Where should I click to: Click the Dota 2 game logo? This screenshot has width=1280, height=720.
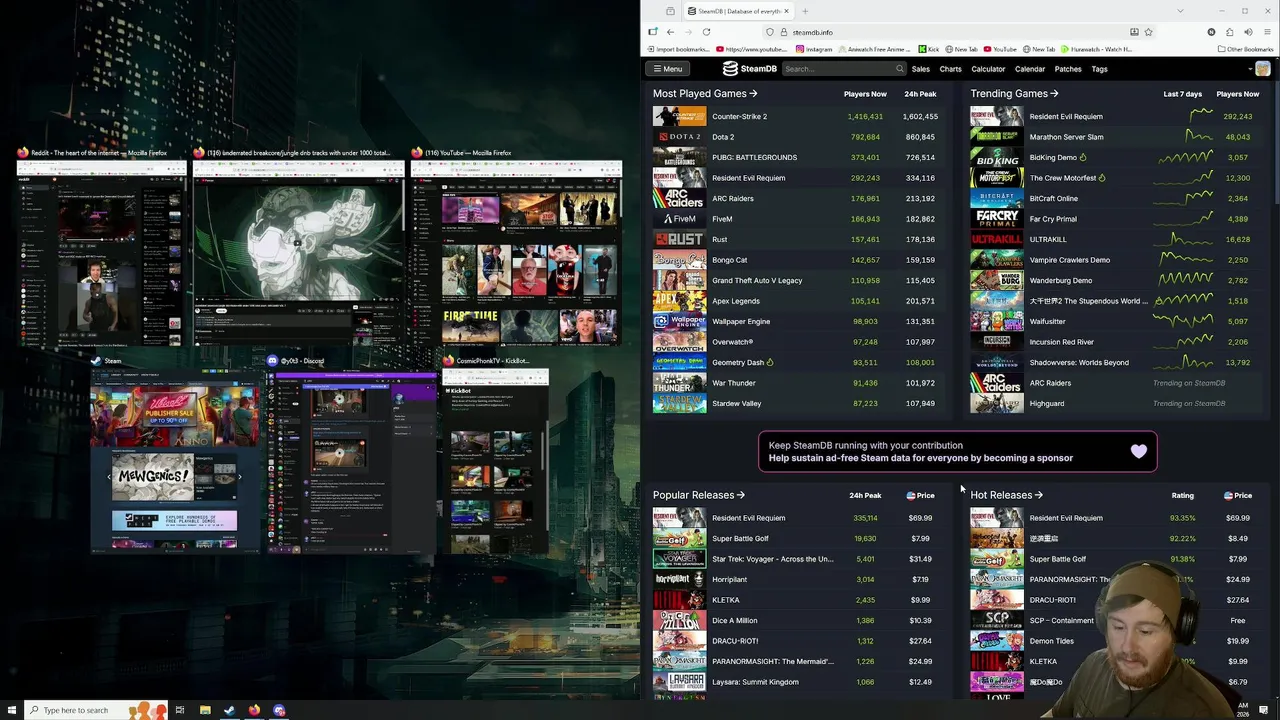point(679,137)
